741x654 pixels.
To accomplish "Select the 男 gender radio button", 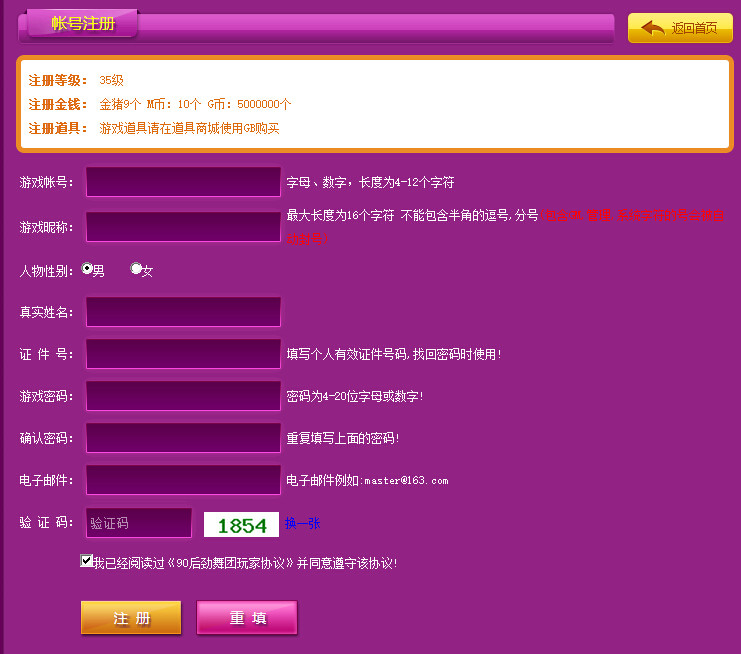I will pos(87,269).
